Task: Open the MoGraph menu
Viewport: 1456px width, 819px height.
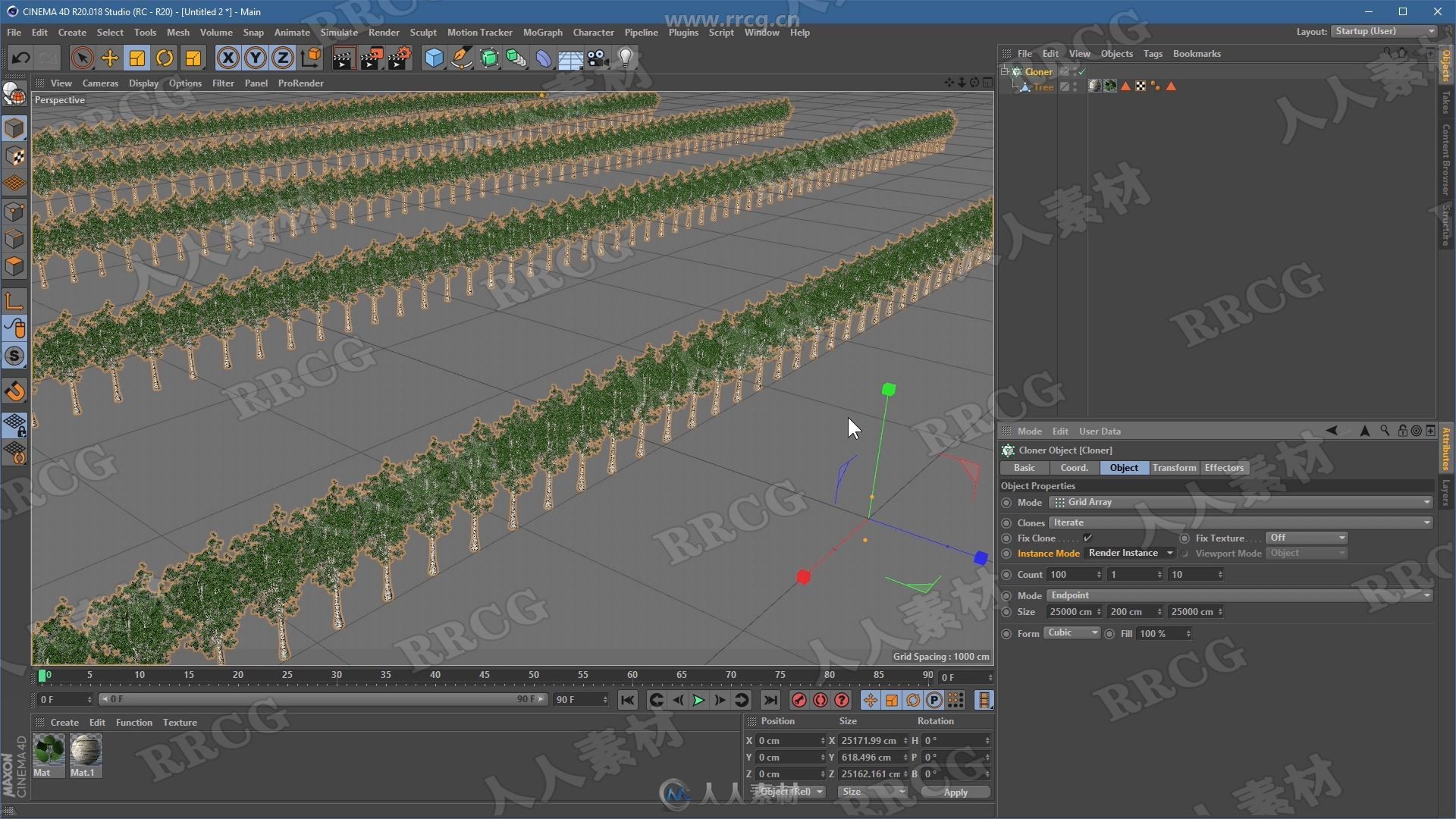Action: [x=542, y=33]
